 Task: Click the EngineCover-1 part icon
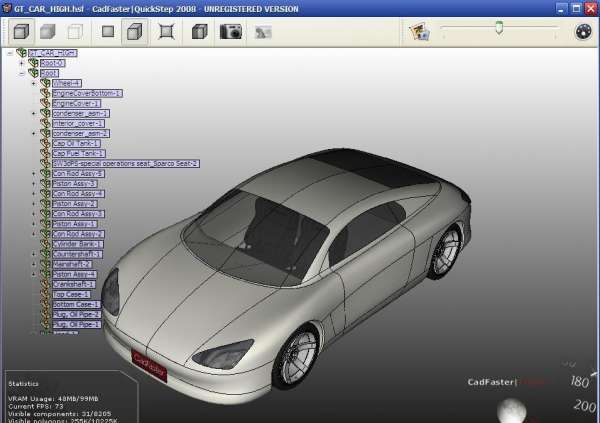(45, 103)
